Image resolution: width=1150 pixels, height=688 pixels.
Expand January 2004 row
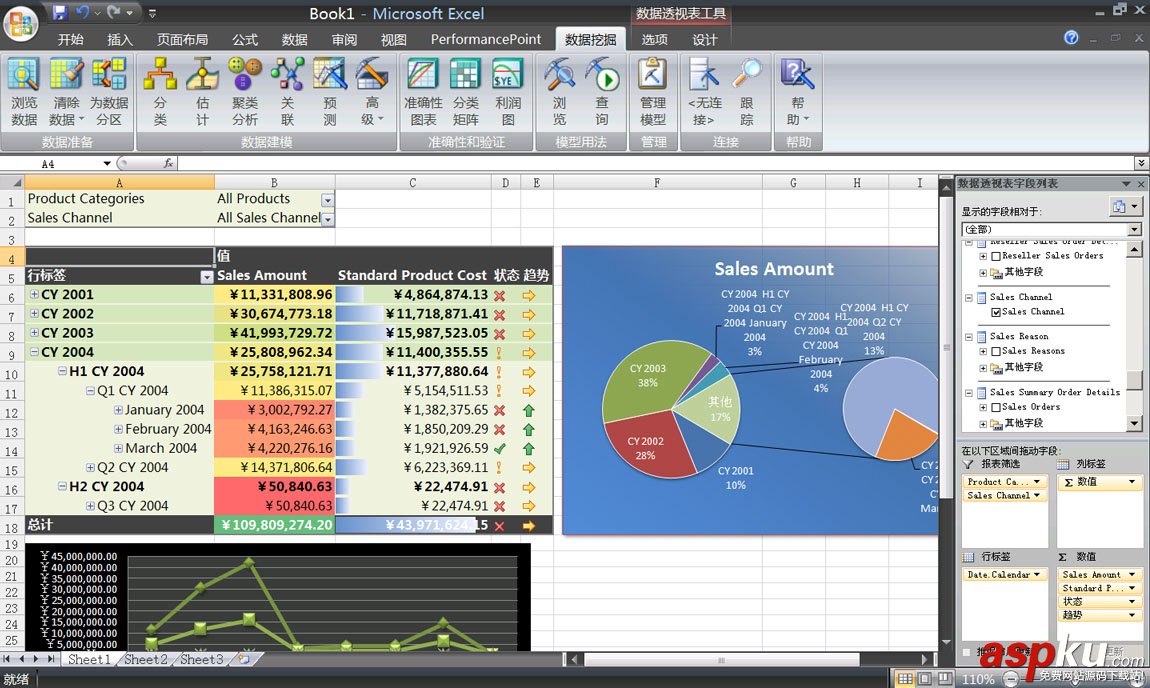pyautogui.click(x=118, y=409)
